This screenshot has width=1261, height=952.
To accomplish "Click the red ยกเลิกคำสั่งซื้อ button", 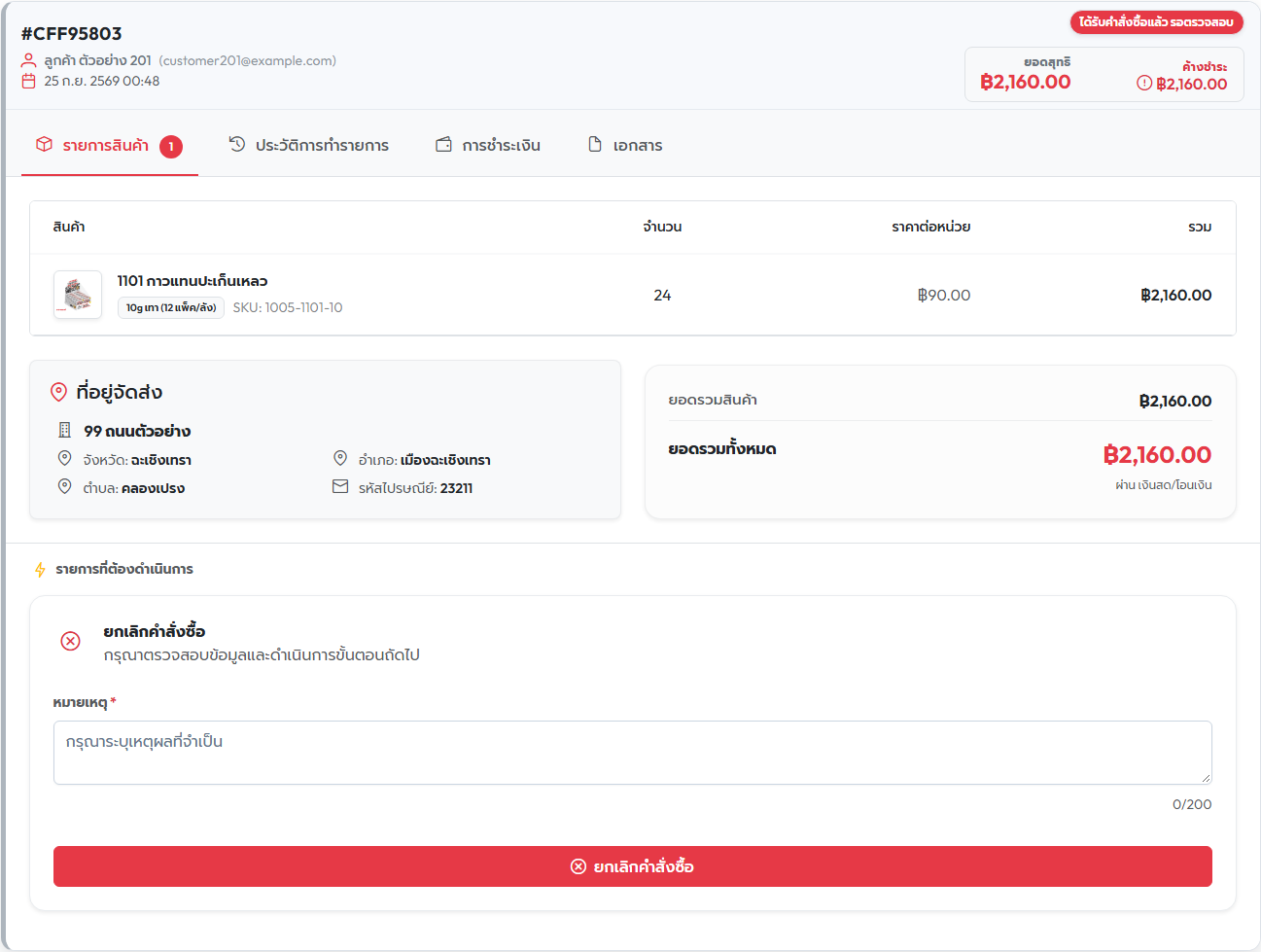I will pyautogui.click(x=633, y=866).
